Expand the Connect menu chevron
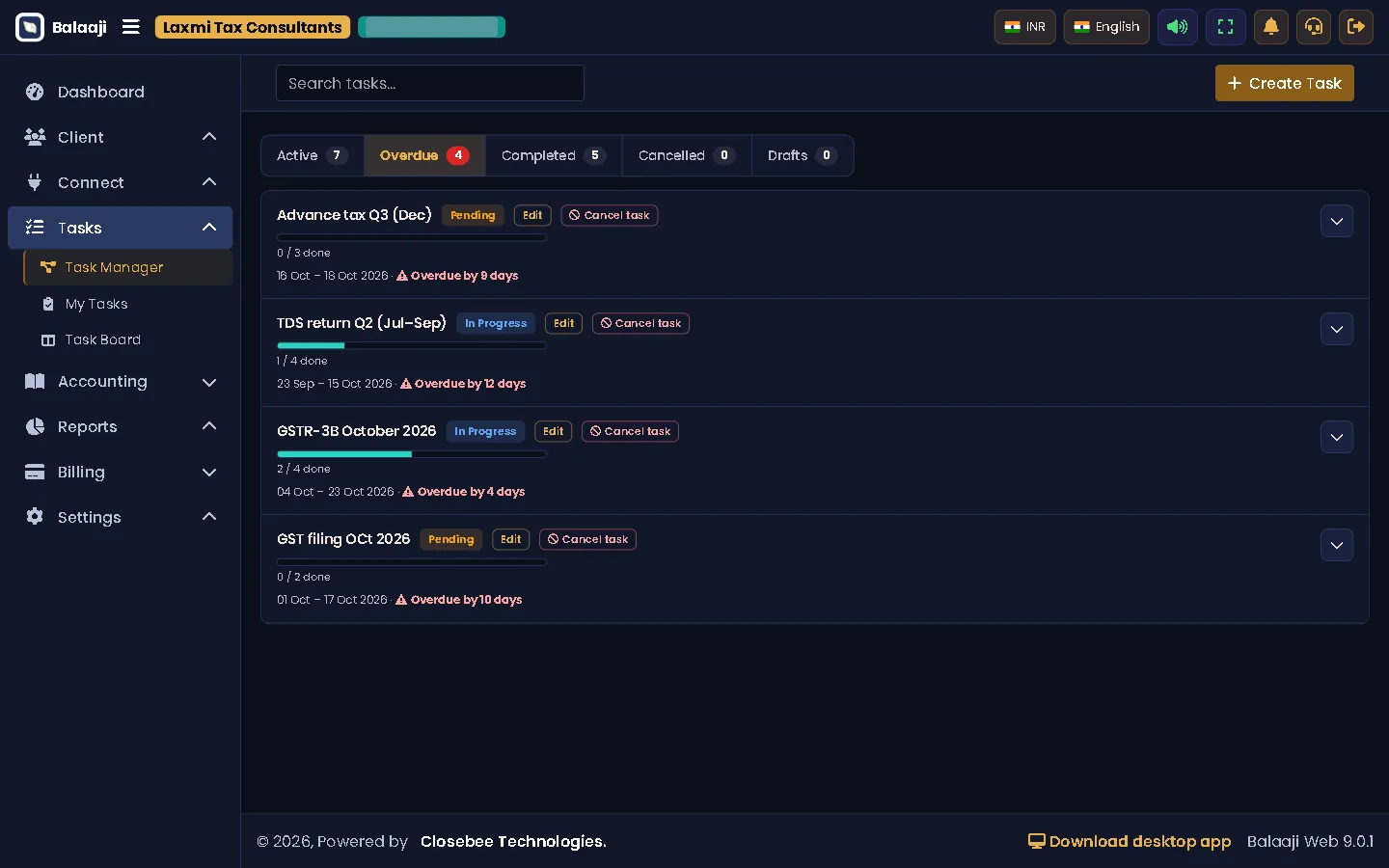This screenshot has width=1389, height=868. (x=209, y=182)
